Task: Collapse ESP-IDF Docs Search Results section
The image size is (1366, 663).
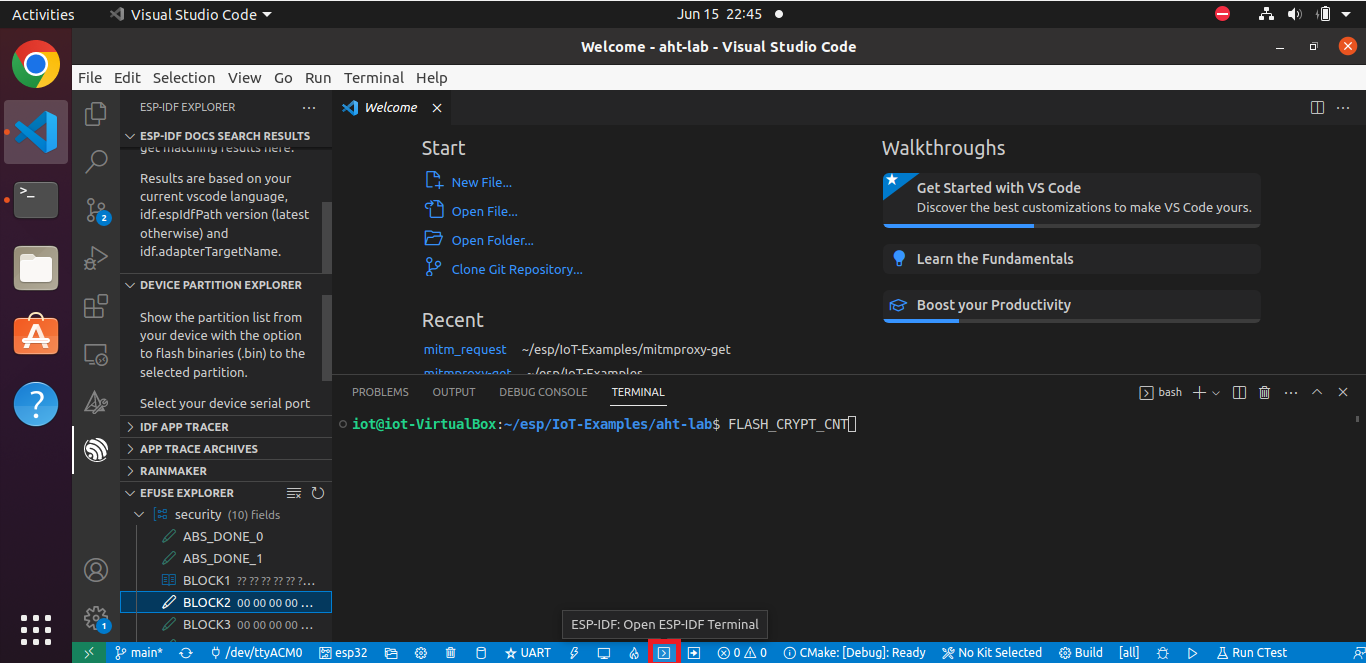Action: click(225, 136)
